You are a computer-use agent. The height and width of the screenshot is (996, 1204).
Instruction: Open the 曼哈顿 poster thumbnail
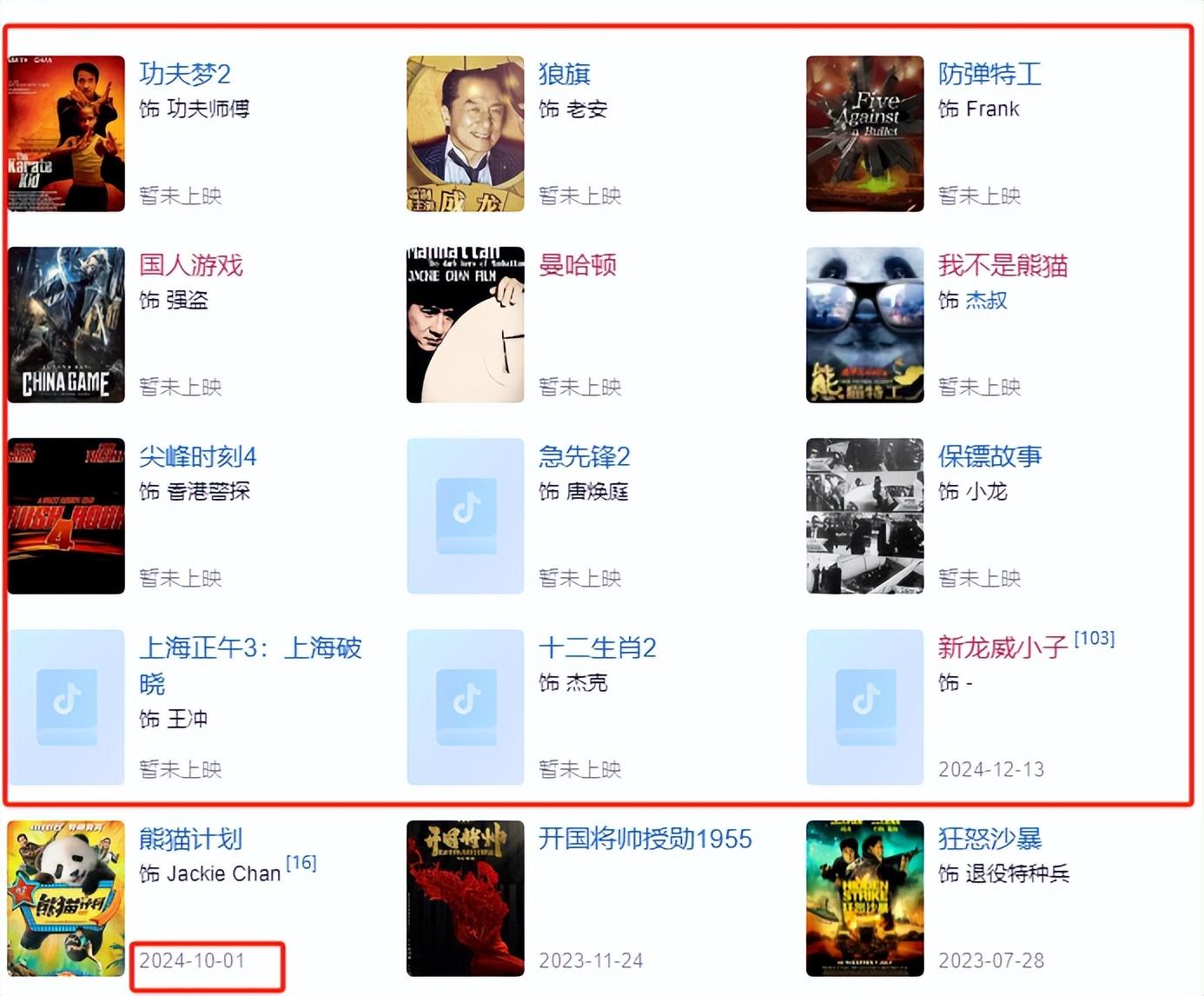coord(466,325)
